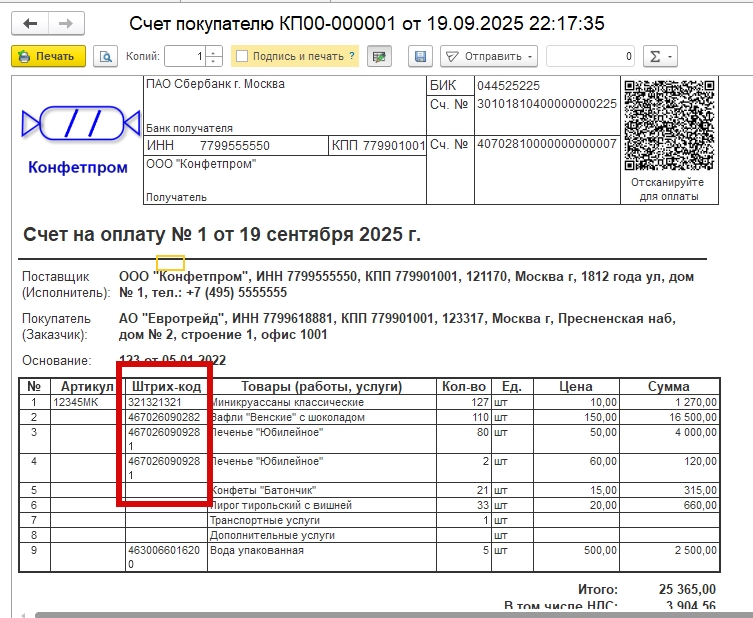Go forward with the right arrow button
Viewport: 753px width, 618px height.
[66, 23]
